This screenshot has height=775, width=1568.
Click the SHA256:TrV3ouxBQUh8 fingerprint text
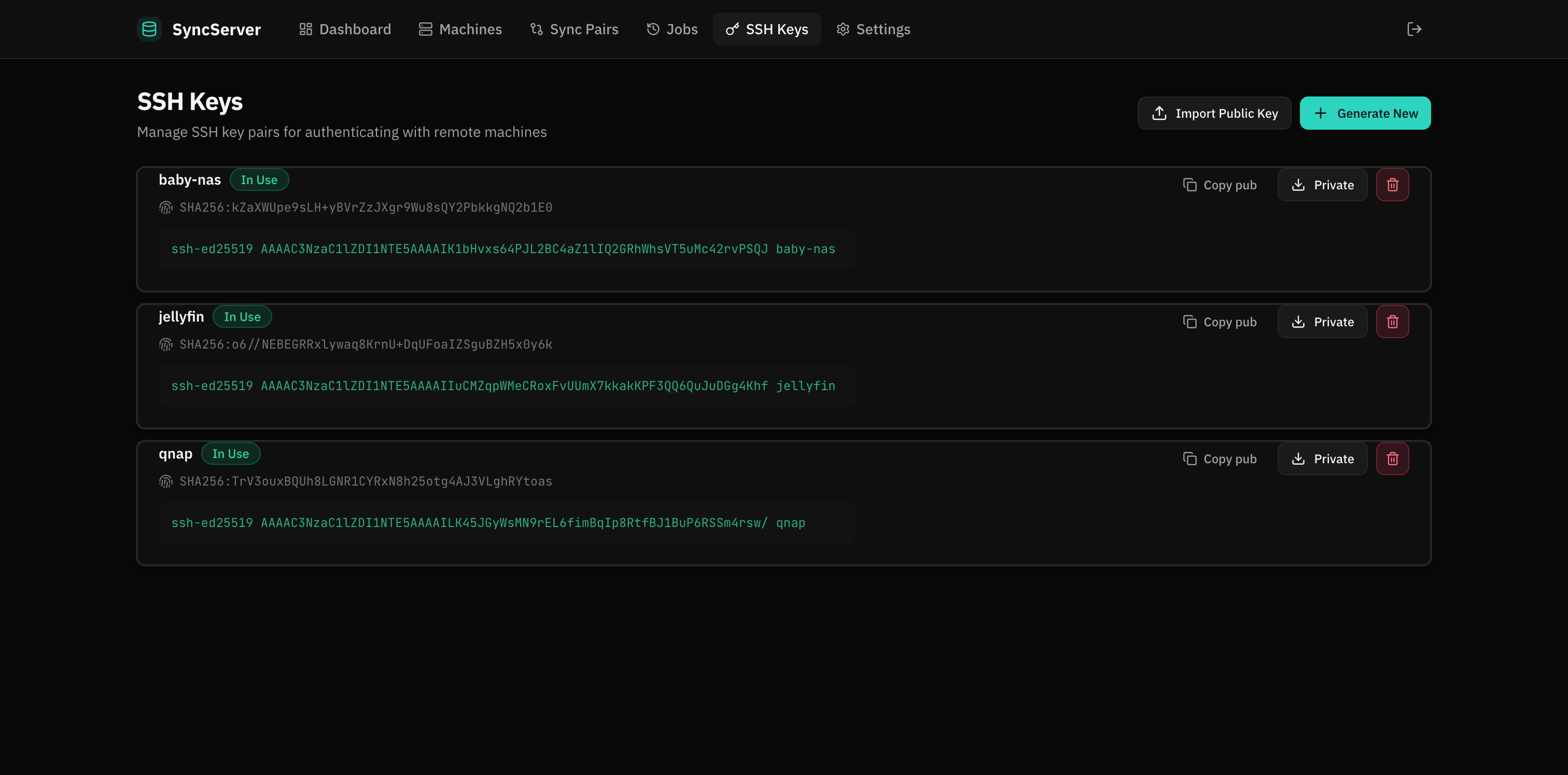pyautogui.click(x=366, y=481)
